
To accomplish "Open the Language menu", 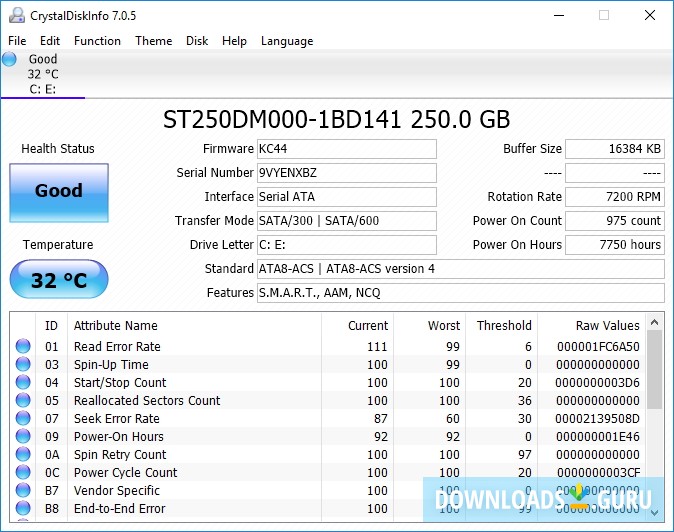I will tap(287, 41).
